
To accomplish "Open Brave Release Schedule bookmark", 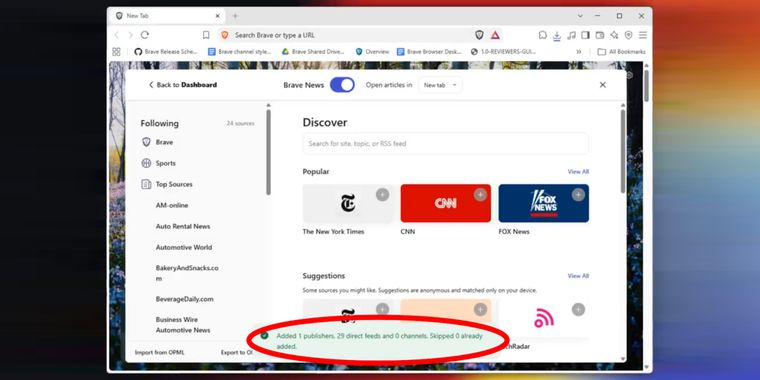I will point(166,51).
